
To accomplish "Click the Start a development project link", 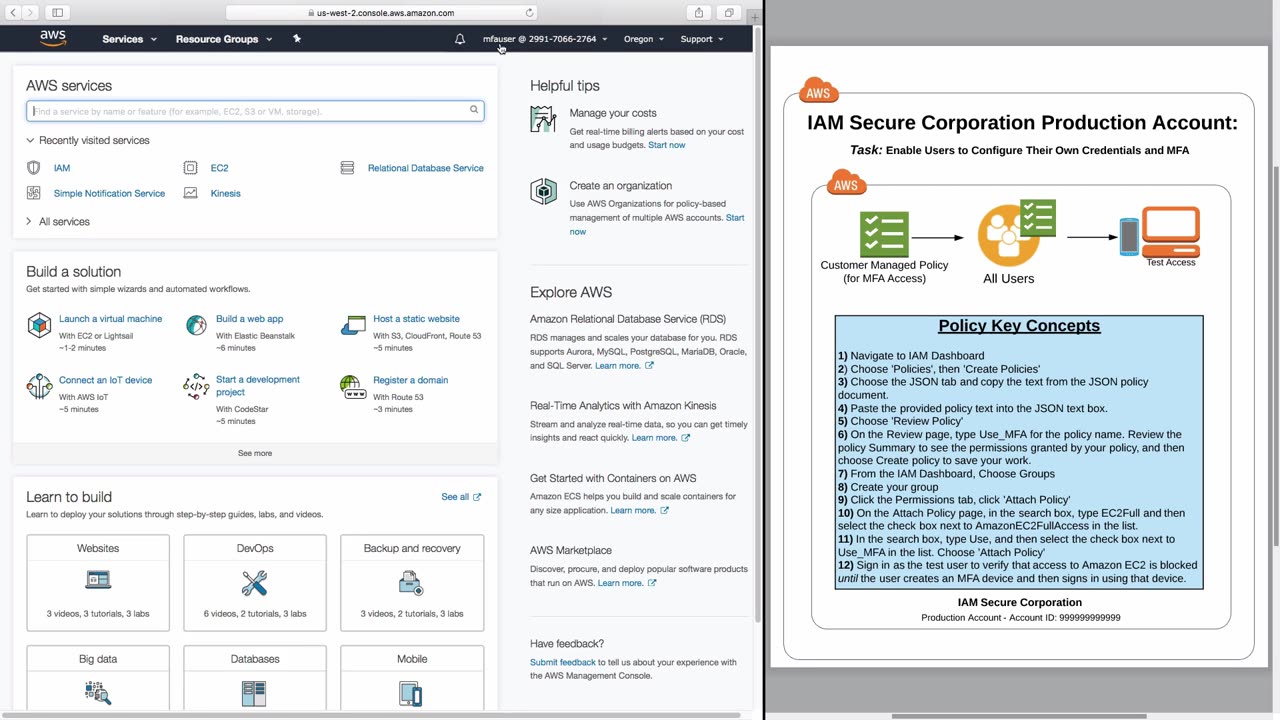I will pos(258,386).
